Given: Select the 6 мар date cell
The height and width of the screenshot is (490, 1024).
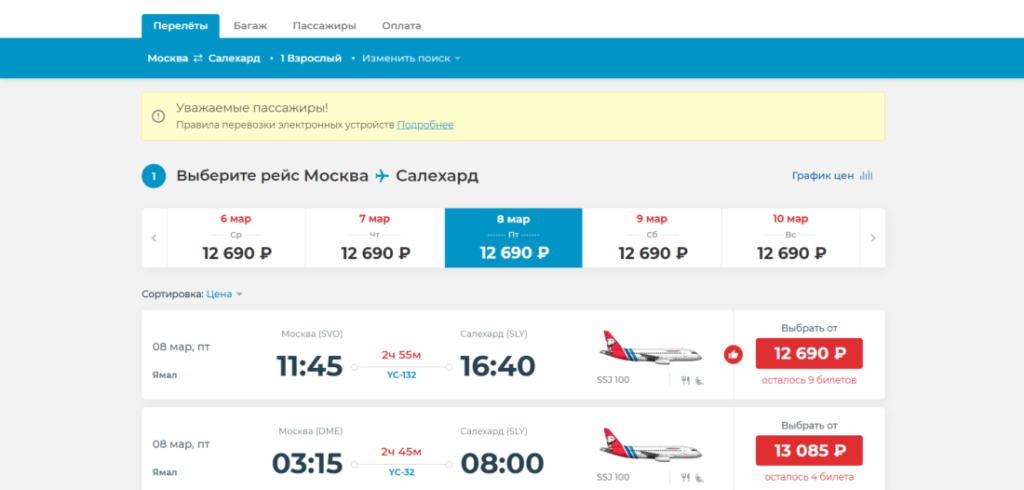Looking at the screenshot, I should pyautogui.click(x=236, y=238).
